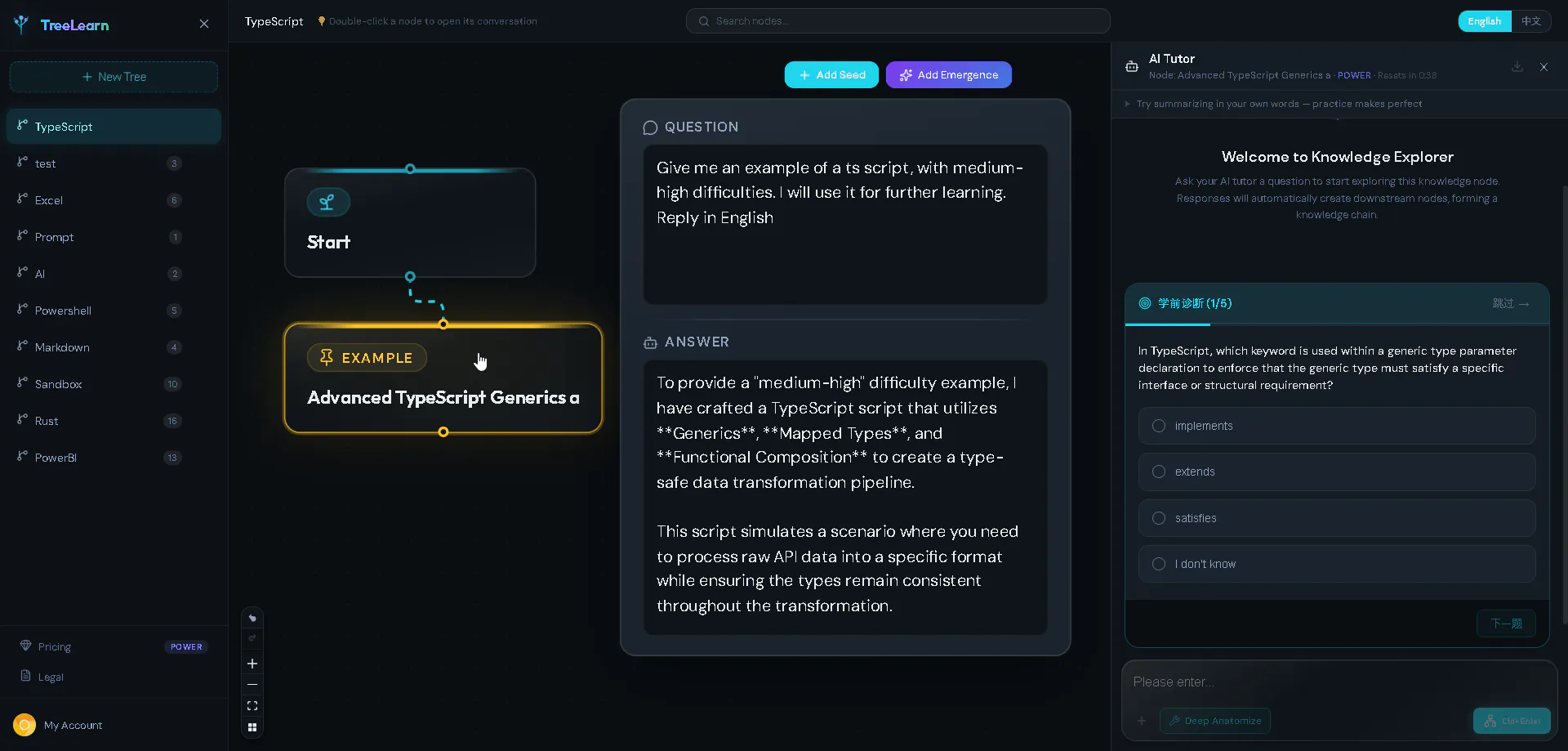
Task: Click the grid layout icon in canvas controls
Action: (252, 727)
